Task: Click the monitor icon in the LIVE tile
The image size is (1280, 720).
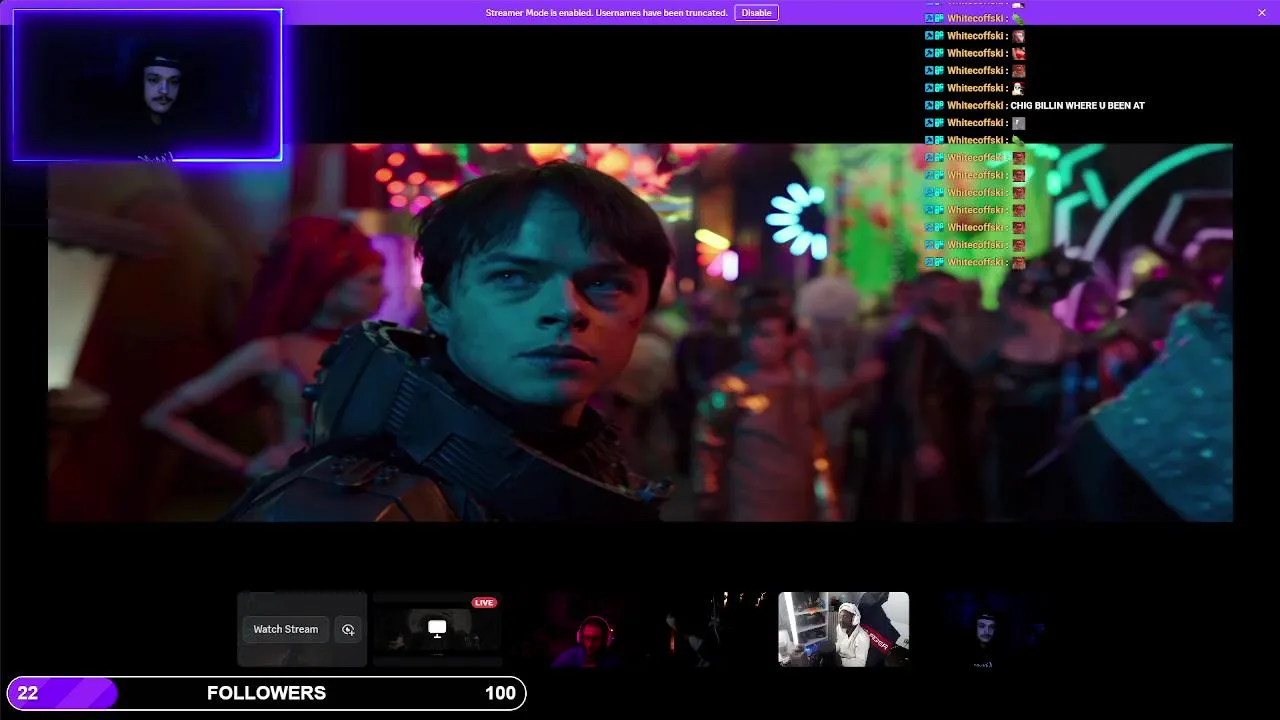Action: (437, 628)
